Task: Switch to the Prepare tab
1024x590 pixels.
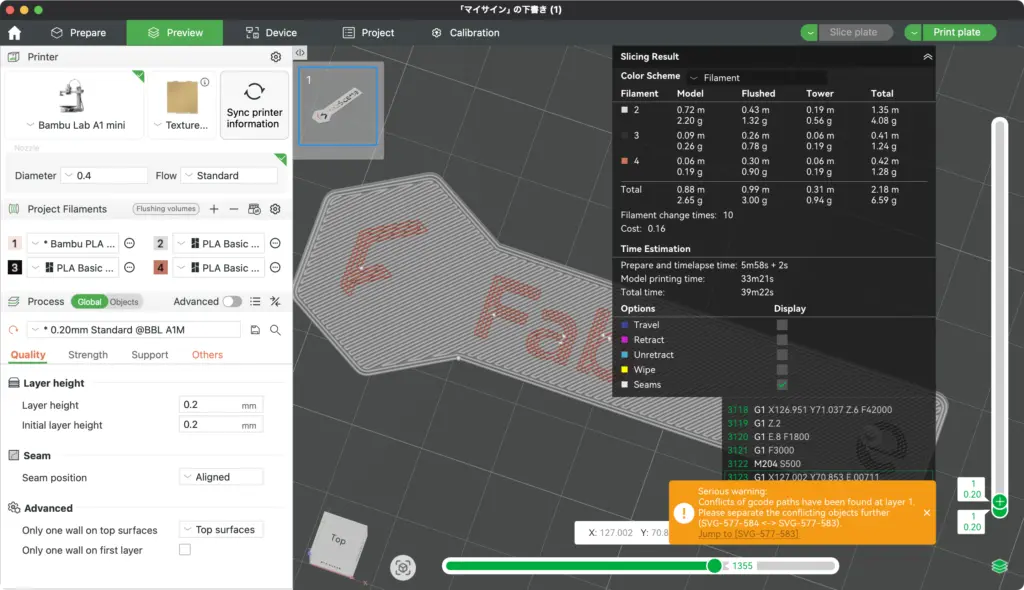Action: (x=78, y=33)
